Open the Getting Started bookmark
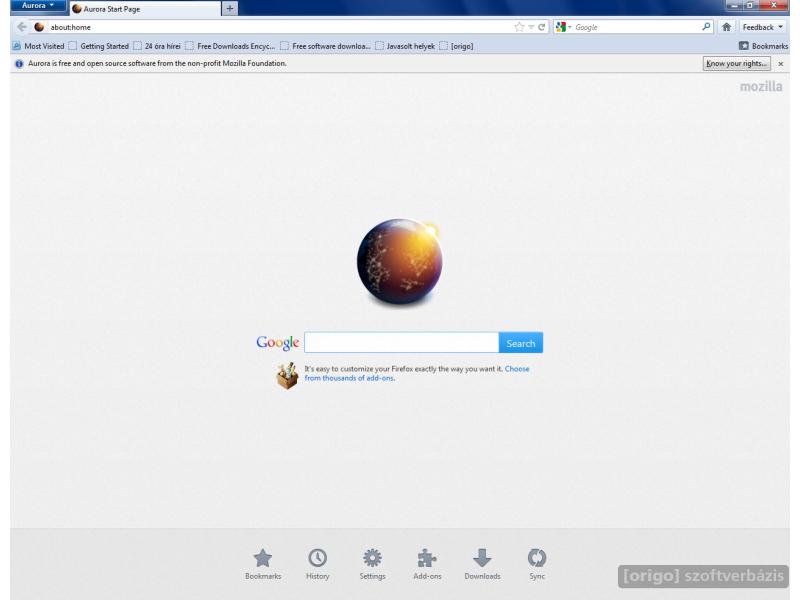 (x=99, y=46)
